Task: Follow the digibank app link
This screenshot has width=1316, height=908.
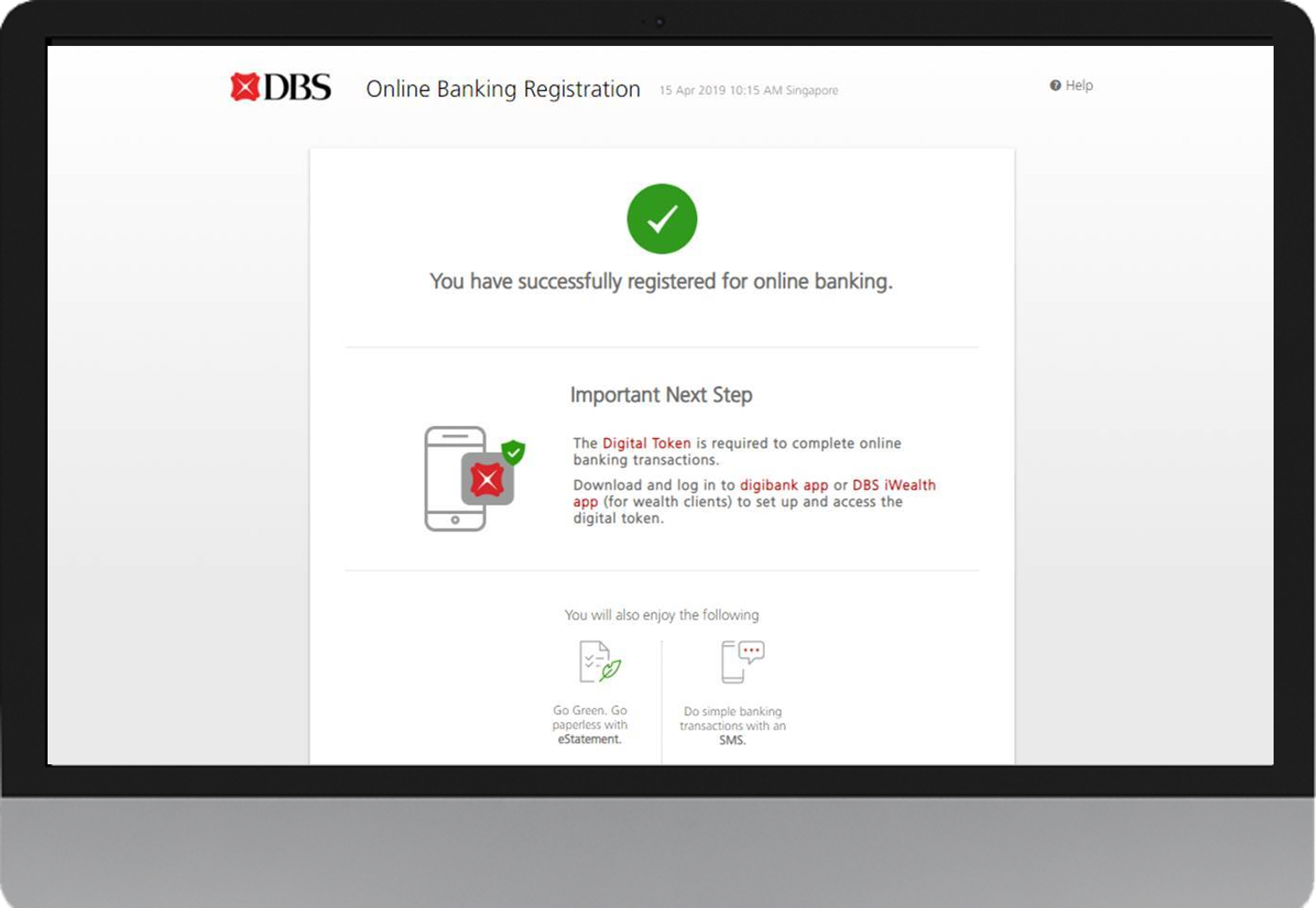Action: click(x=783, y=486)
